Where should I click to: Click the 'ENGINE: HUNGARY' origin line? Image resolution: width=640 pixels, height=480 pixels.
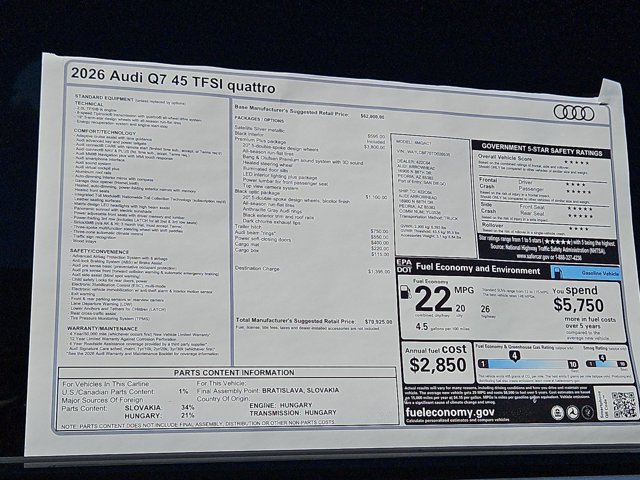pos(281,405)
